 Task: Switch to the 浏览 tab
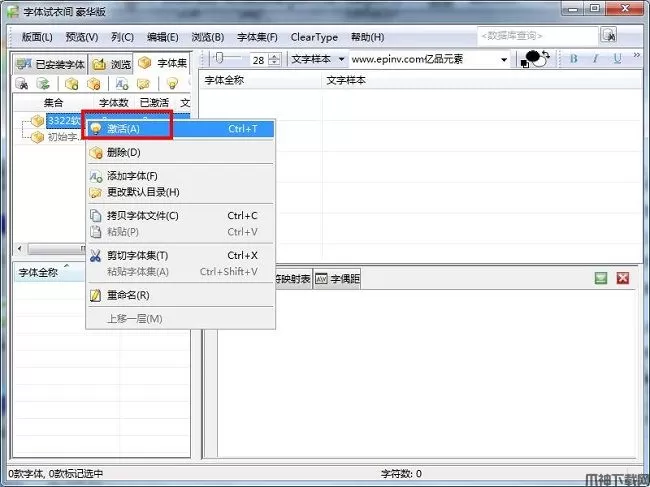click(111, 64)
